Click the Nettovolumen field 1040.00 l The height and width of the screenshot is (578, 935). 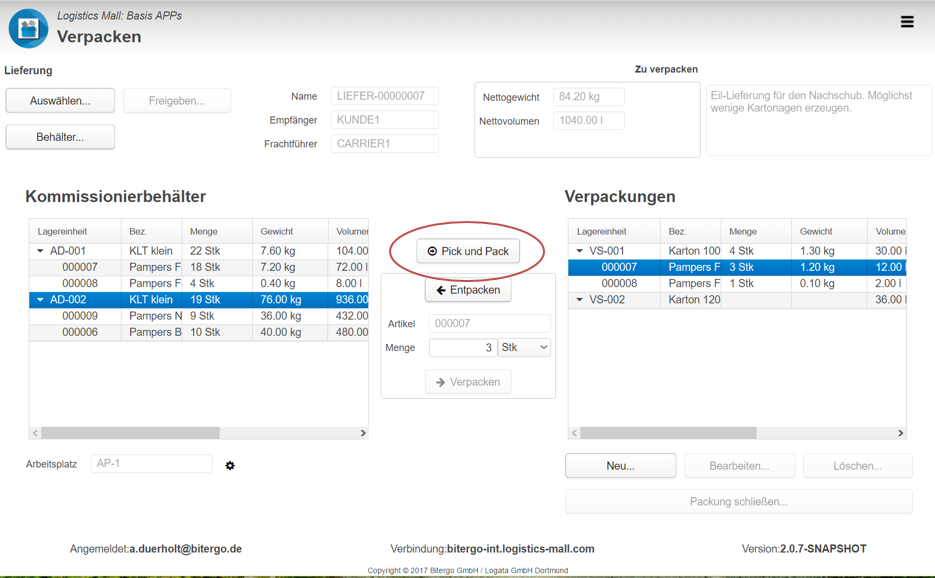point(589,120)
